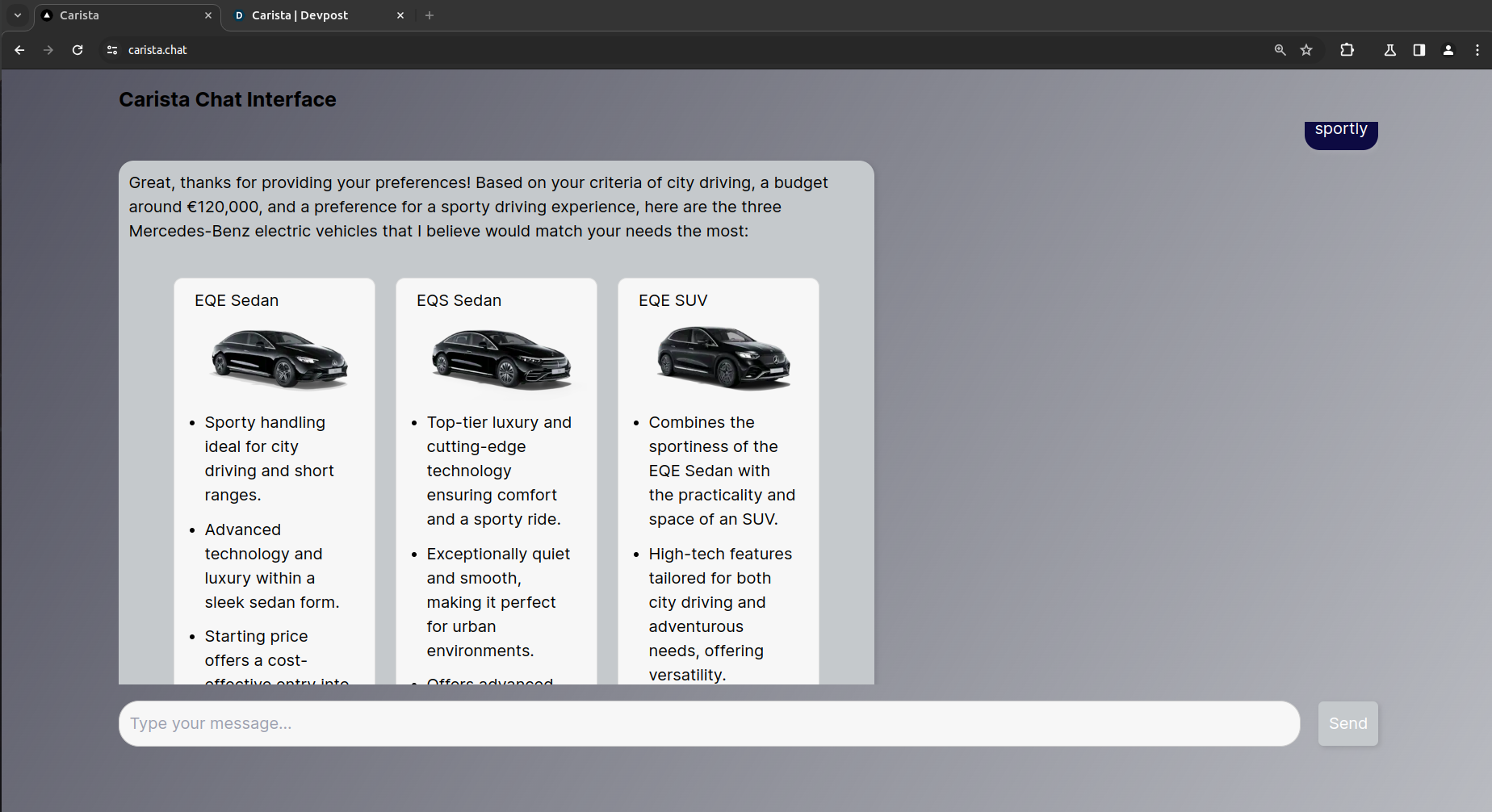
Task: Open Chrome Labs flask icon
Action: click(1390, 50)
